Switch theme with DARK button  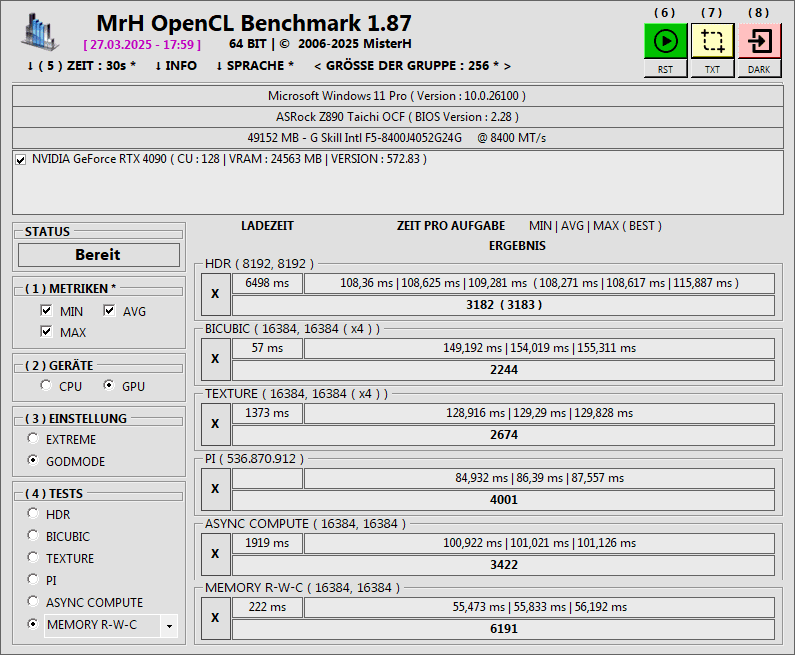tap(759, 69)
